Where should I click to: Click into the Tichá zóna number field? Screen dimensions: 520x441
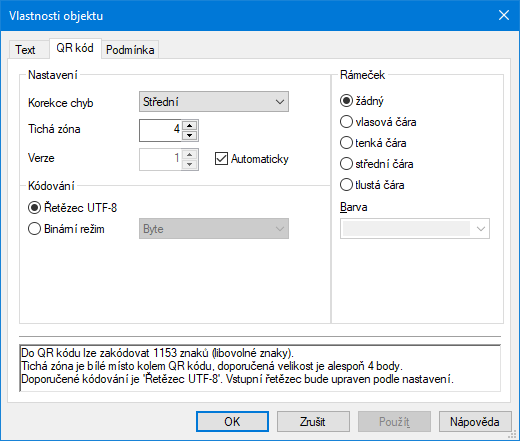[x=160, y=130]
